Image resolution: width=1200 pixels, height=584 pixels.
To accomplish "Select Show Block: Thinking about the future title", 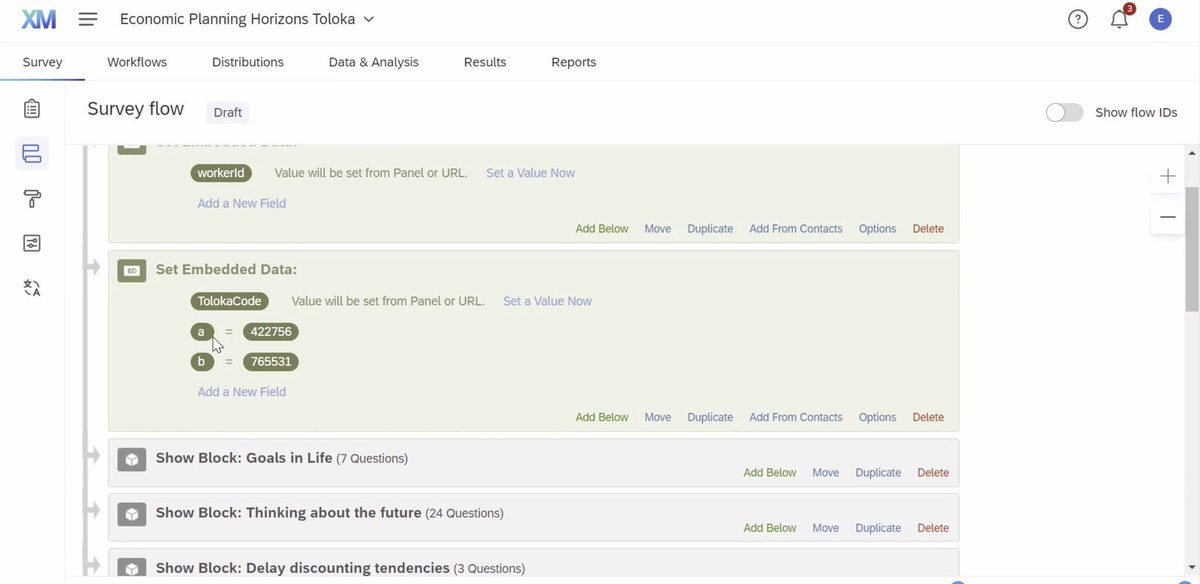I will 289,513.
